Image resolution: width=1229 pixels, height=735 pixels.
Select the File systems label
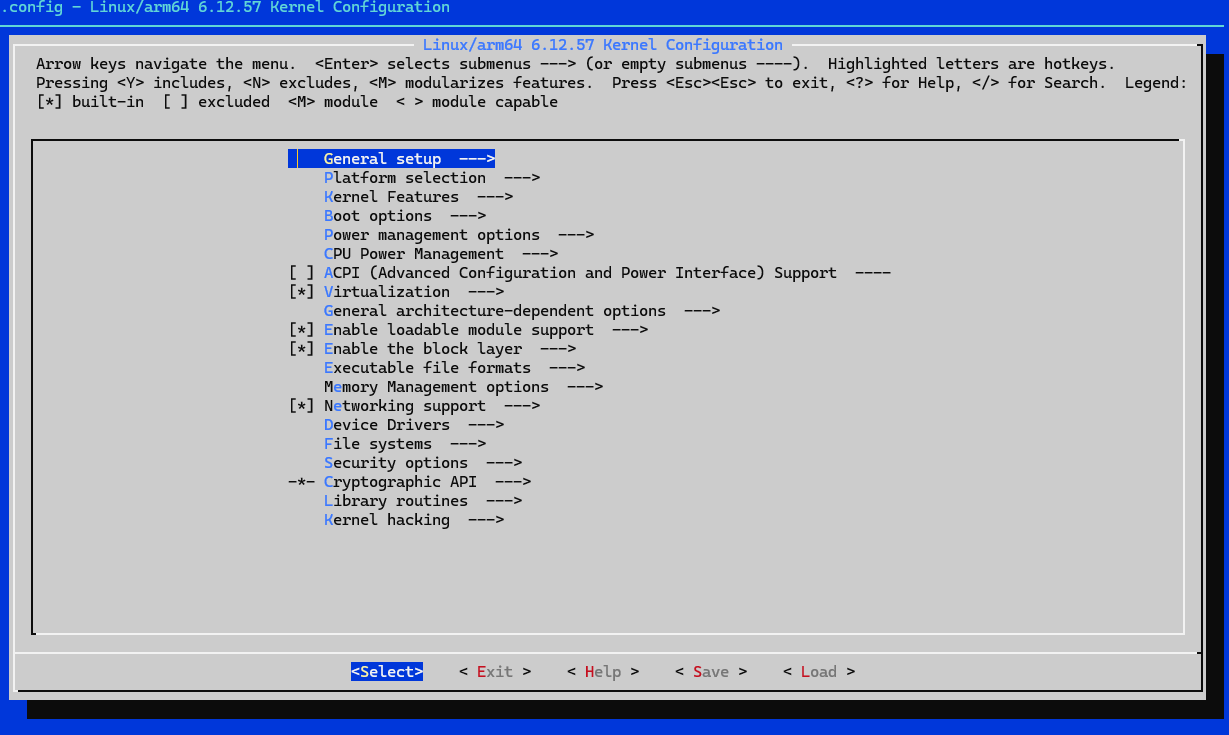(x=378, y=444)
